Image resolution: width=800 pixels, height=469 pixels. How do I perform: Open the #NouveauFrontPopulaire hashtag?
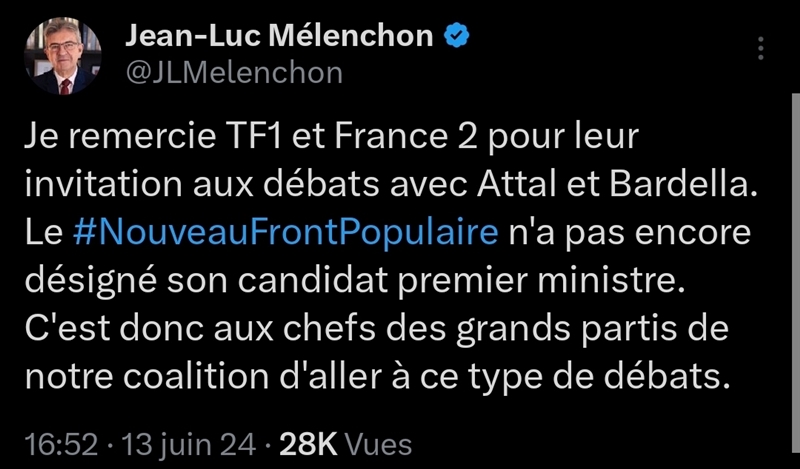[x=285, y=233]
